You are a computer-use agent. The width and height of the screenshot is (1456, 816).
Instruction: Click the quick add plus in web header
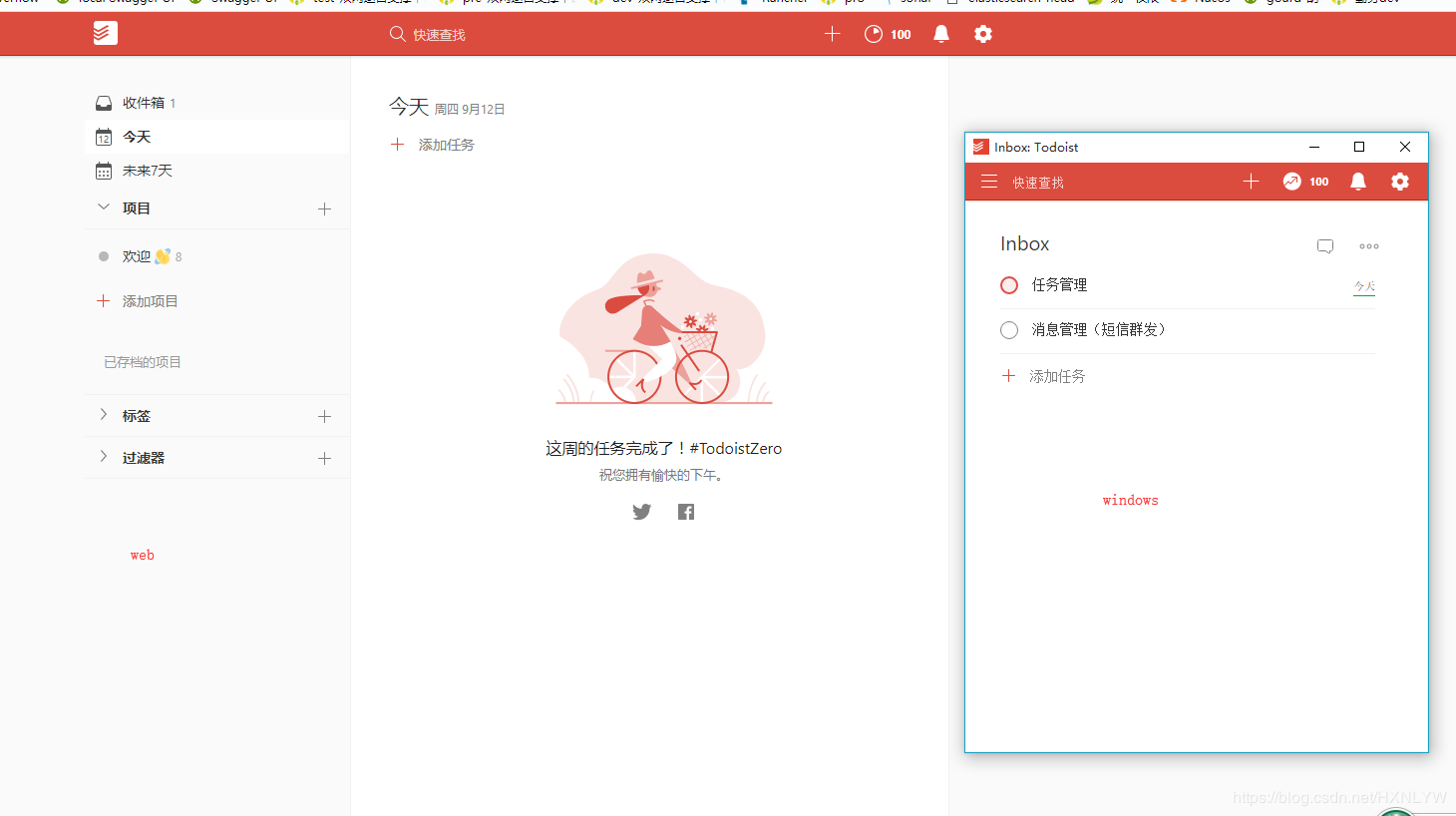(x=833, y=34)
